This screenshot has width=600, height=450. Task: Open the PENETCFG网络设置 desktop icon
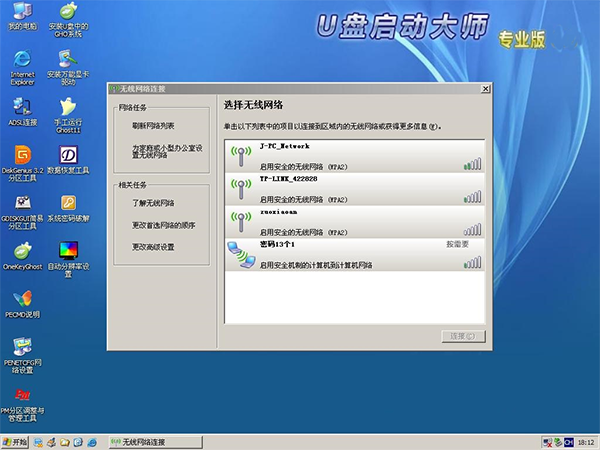(22, 346)
